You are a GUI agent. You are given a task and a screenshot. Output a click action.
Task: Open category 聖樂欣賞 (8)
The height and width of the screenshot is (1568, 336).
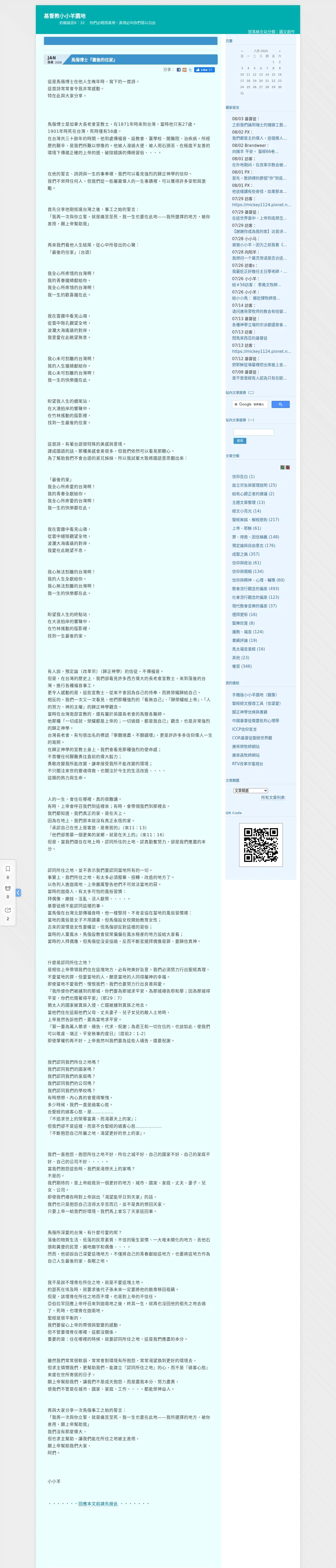click(243, 623)
